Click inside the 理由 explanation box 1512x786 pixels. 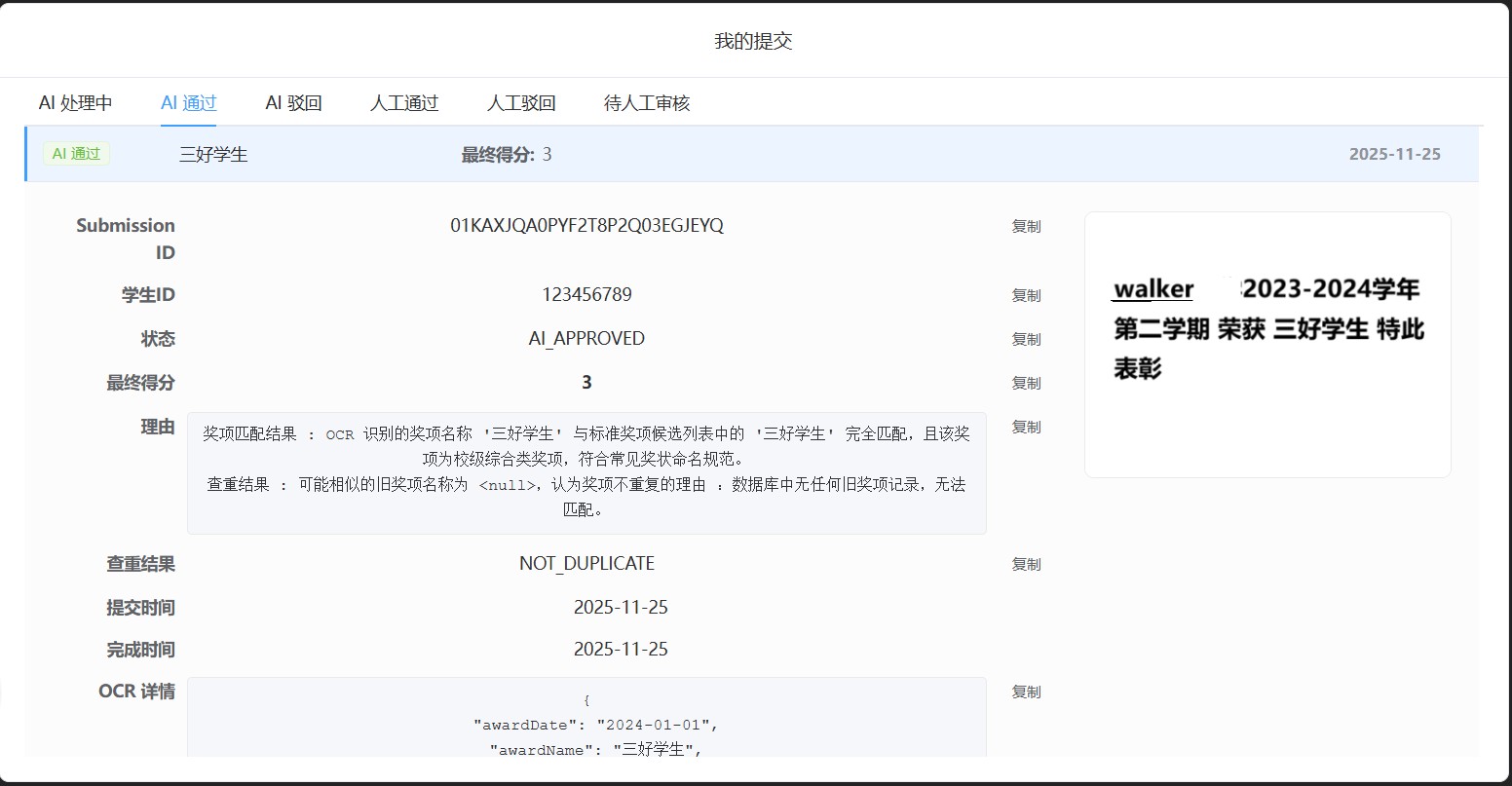(586, 472)
